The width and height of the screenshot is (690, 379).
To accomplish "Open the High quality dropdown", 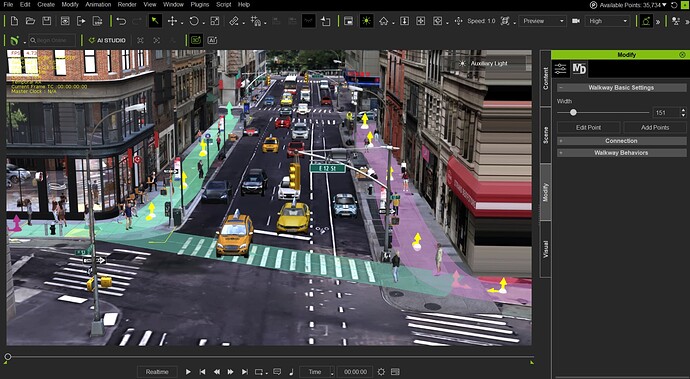I will (607, 21).
